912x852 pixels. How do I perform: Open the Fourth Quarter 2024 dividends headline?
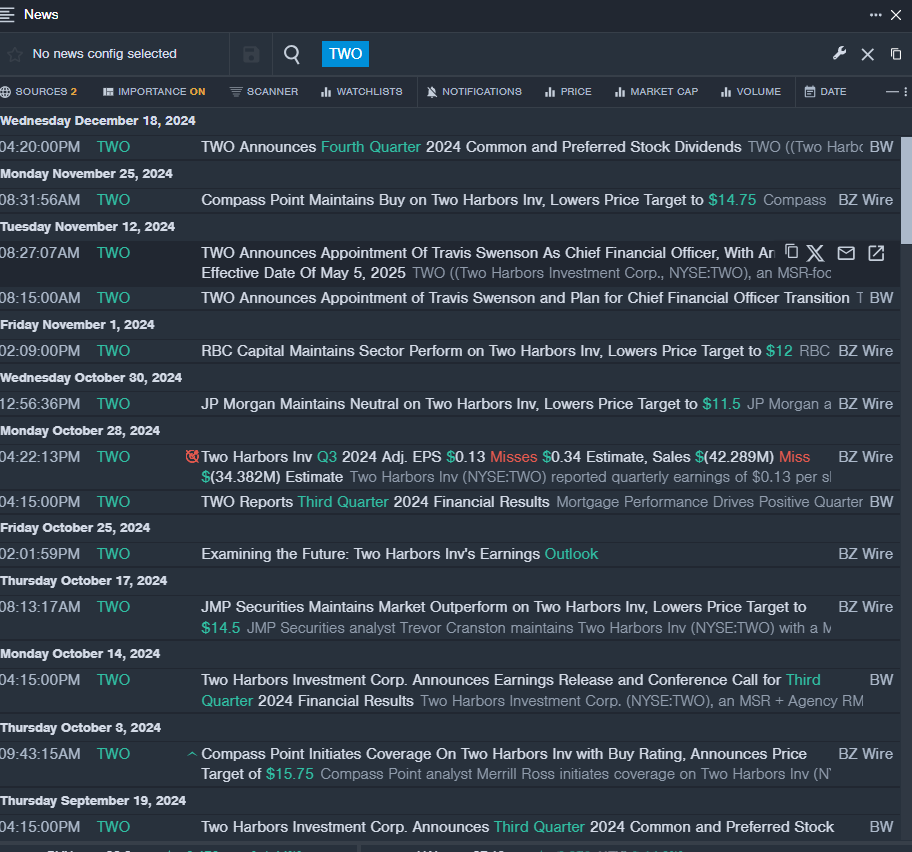[471, 147]
